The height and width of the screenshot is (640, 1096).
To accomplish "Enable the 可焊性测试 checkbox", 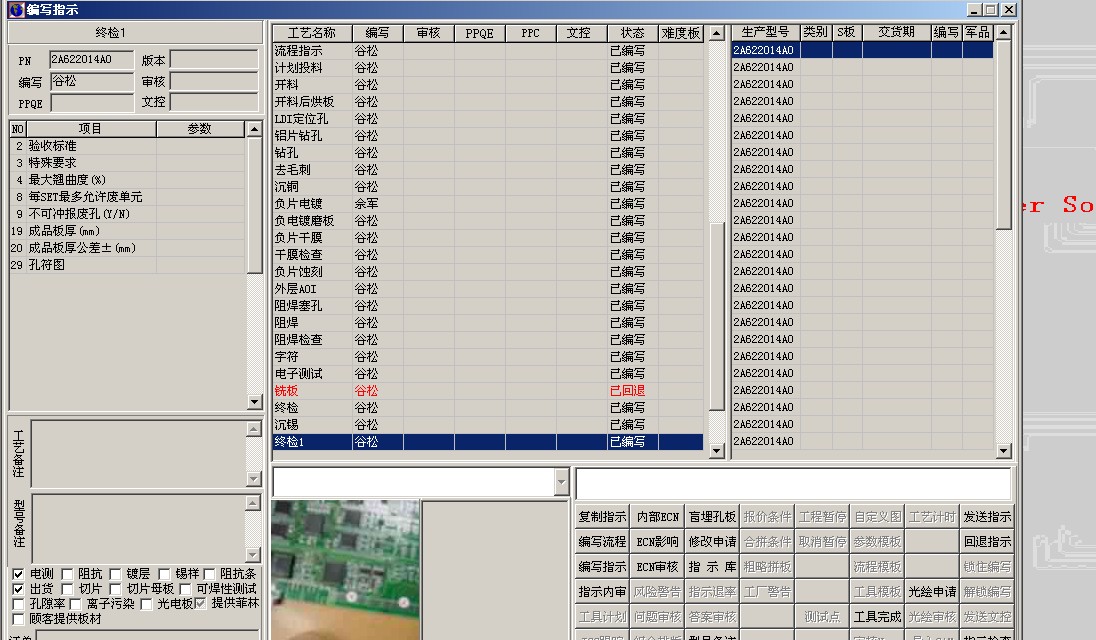I will (185, 589).
